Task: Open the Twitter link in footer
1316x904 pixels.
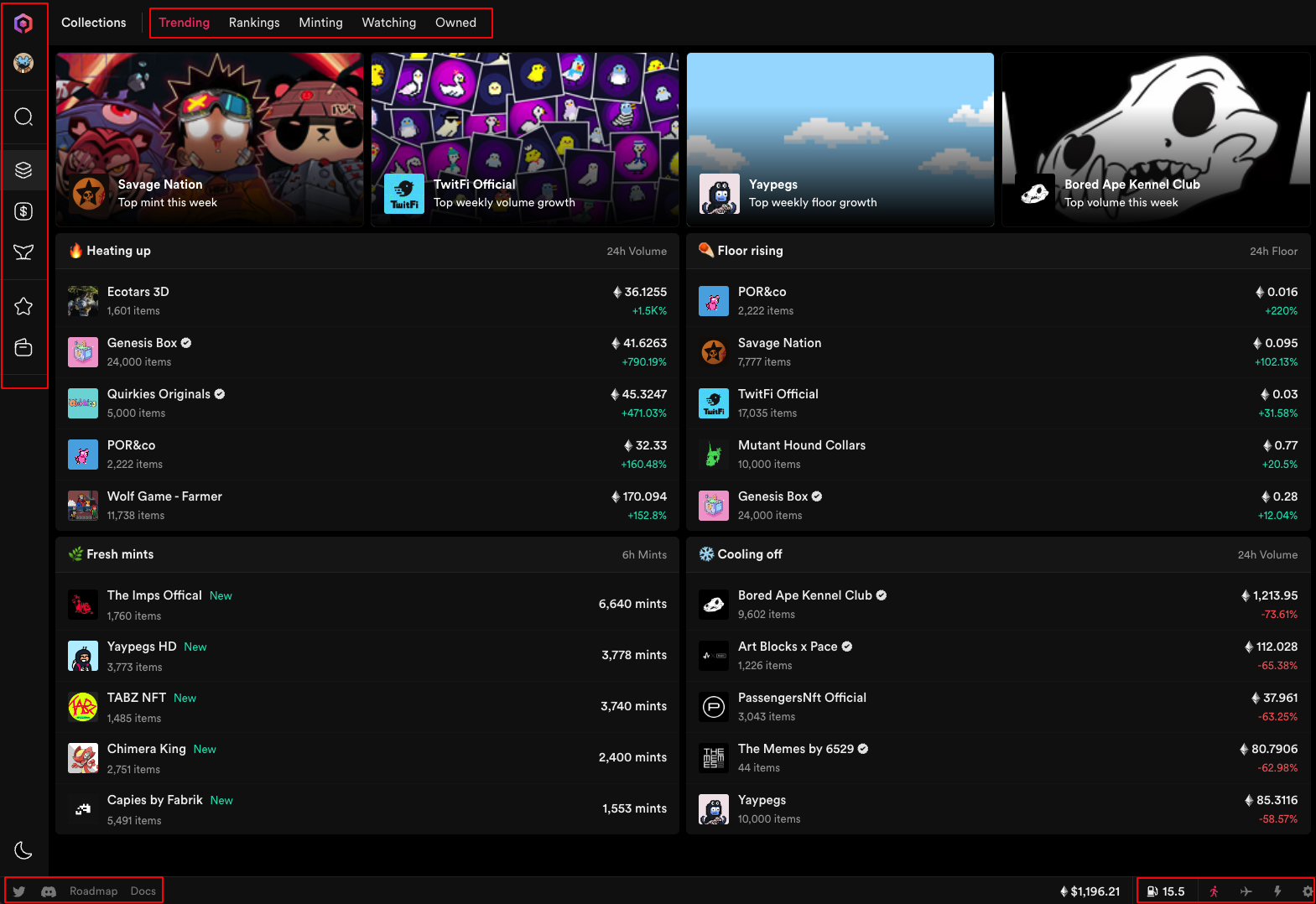Action: tap(19, 891)
